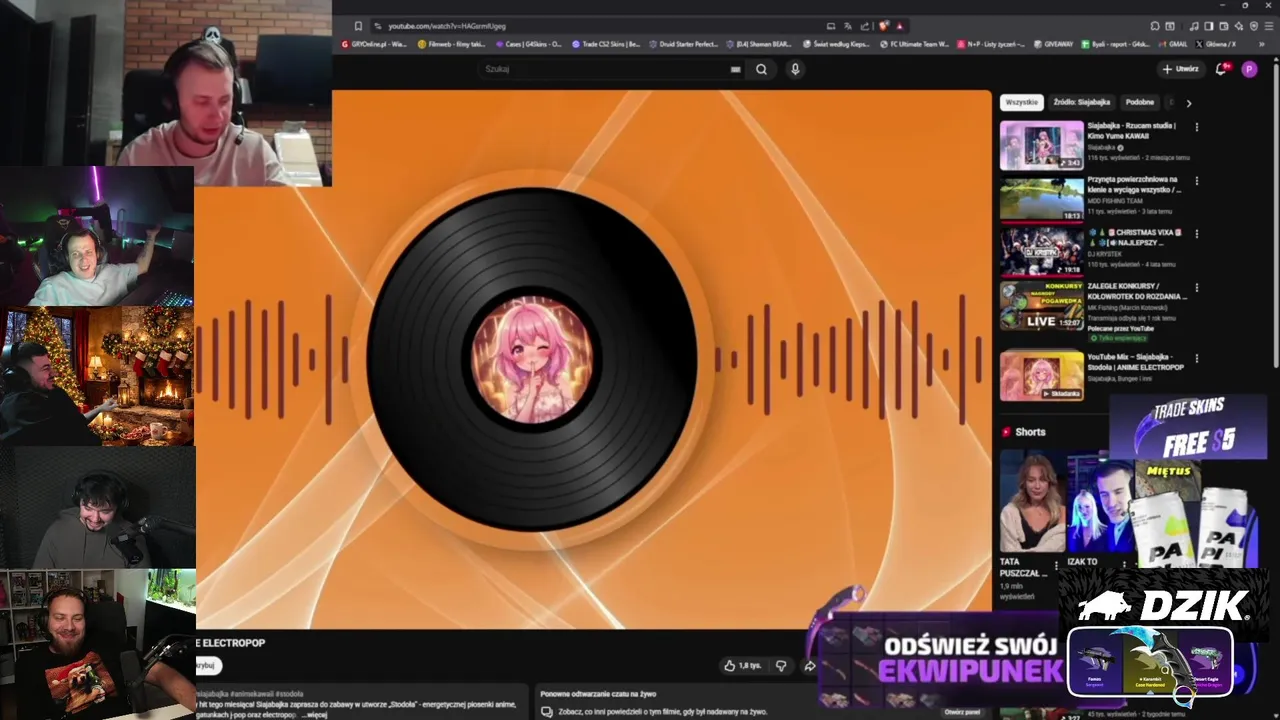Open options for YouTube Mix Siajabajka playlist
The width and height of the screenshot is (1280, 720).
pyautogui.click(x=1196, y=358)
